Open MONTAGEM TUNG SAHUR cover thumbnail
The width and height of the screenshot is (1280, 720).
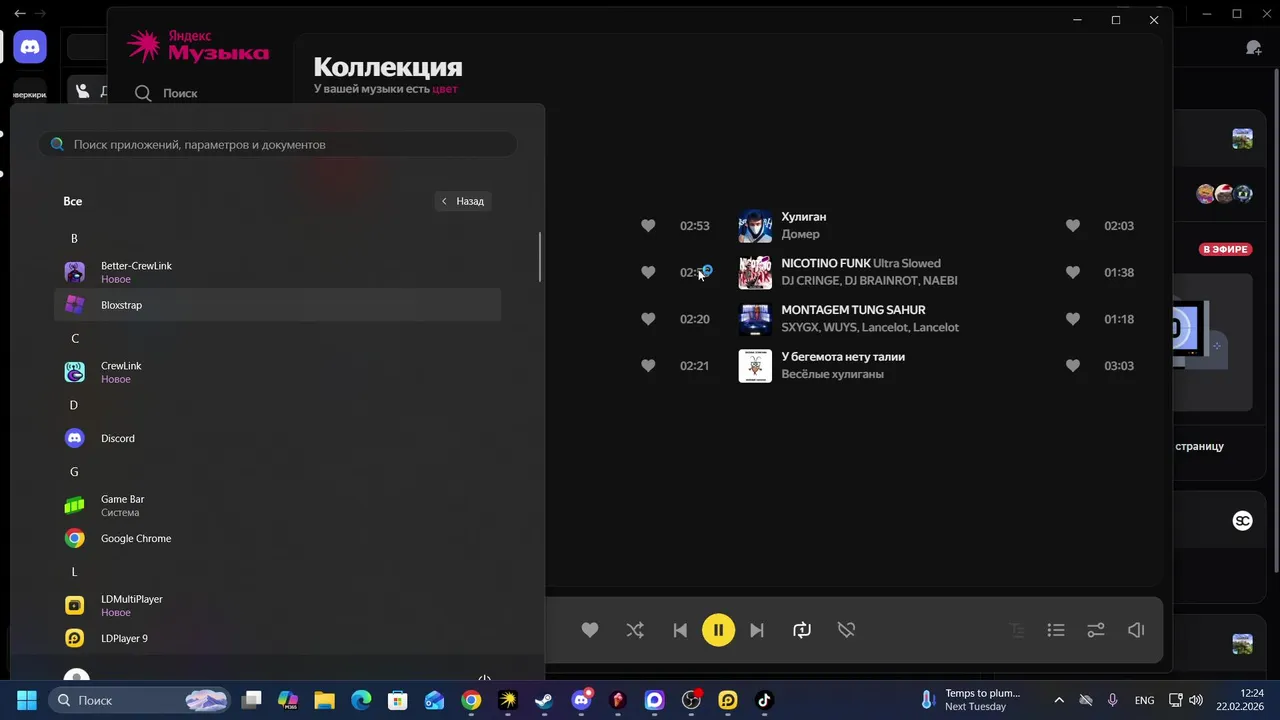click(x=755, y=319)
